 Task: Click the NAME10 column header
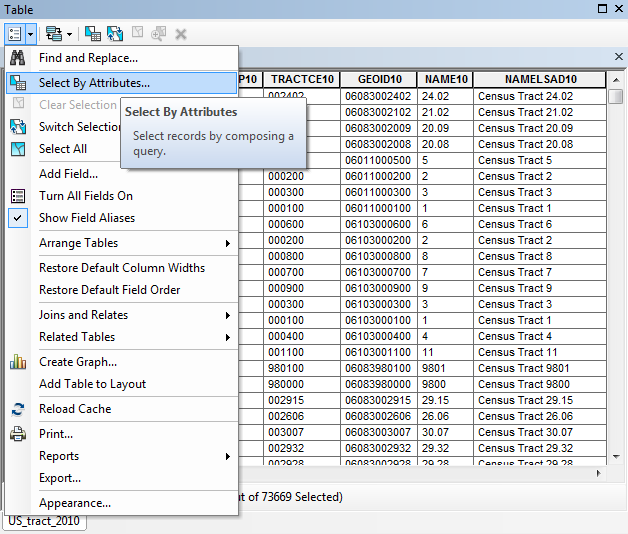[446, 79]
